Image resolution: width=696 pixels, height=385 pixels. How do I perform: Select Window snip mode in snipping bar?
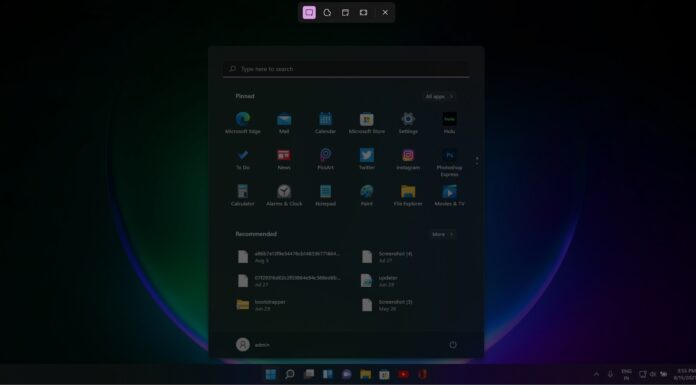click(x=345, y=12)
